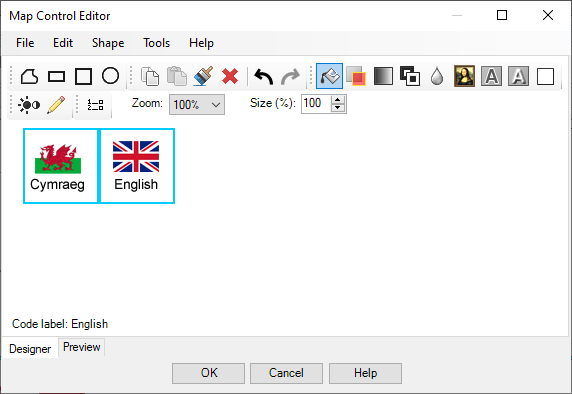The height and width of the screenshot is (394, 572).
Task: Open the File menu
Action: pos(25,43)
